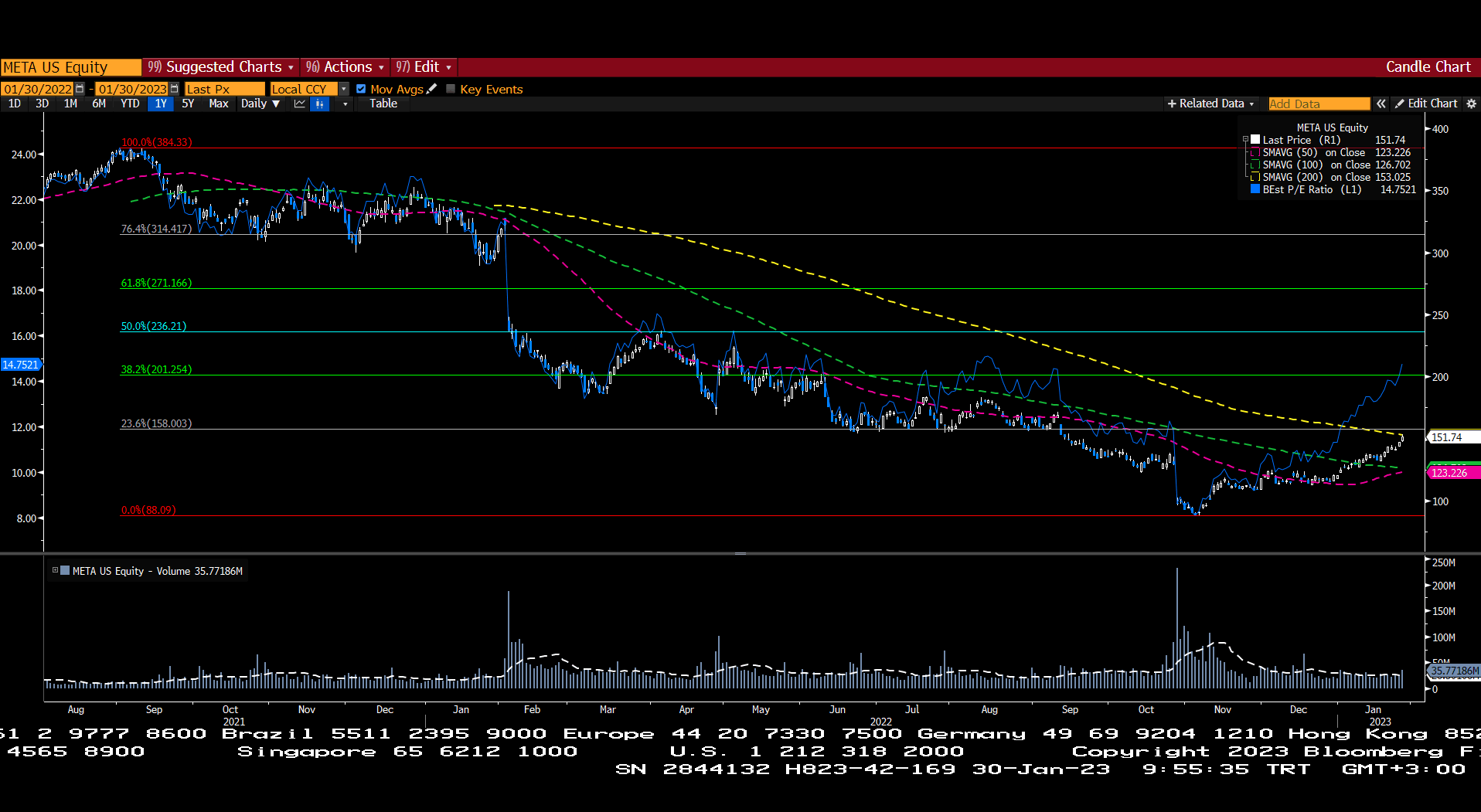Select the Max time range
The width and height of the screenshot is (1481, 812).
219,104
